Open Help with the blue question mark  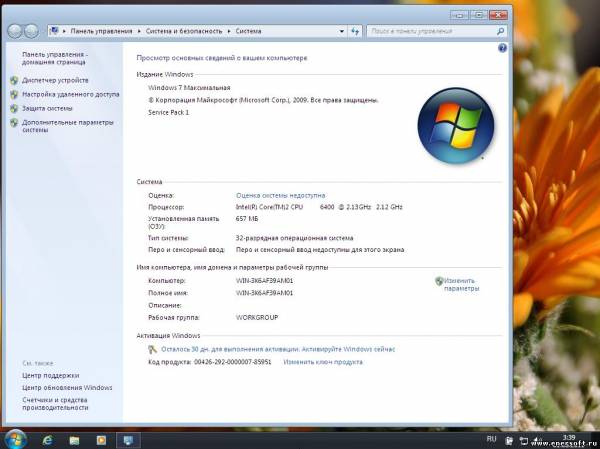502,48
